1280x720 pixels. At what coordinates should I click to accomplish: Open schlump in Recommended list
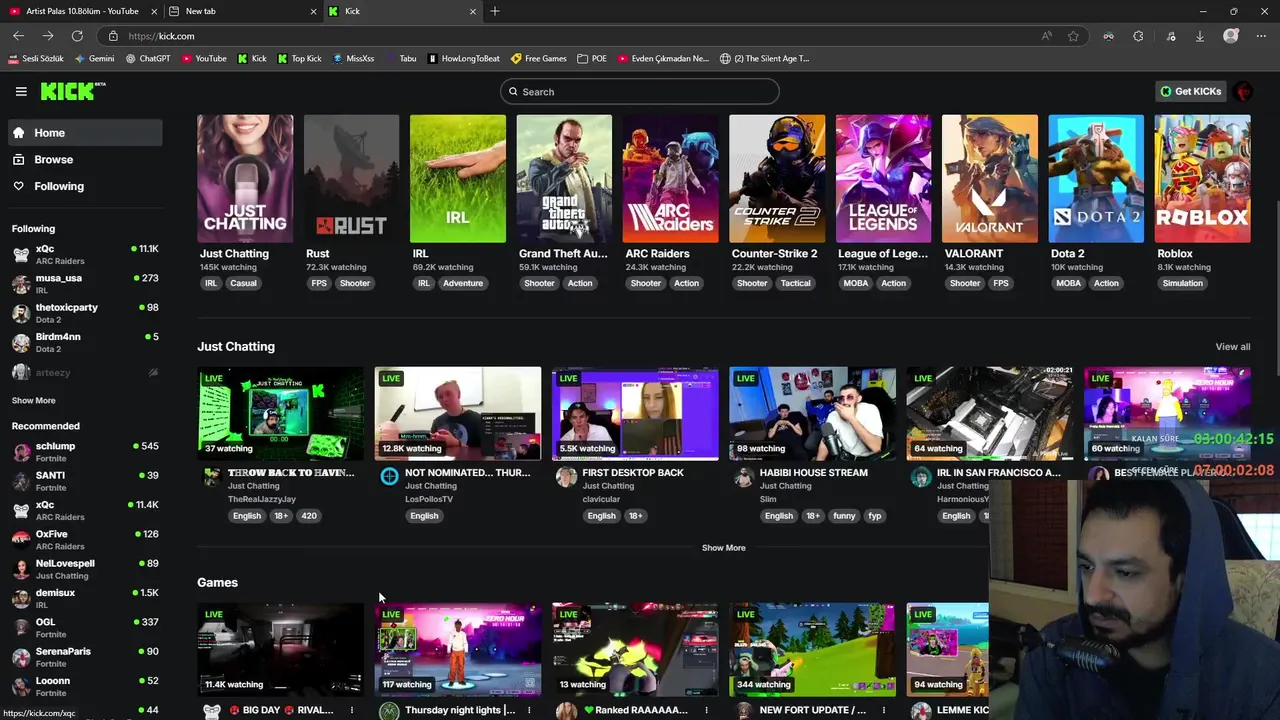pyautogui.click(x=85, y=451)
